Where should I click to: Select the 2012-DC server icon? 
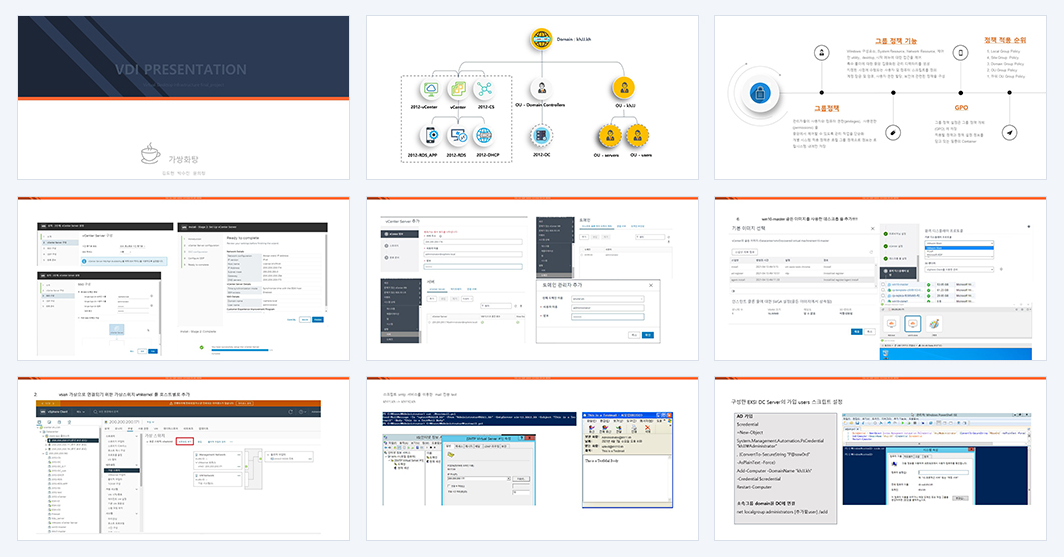click(541, 136)
